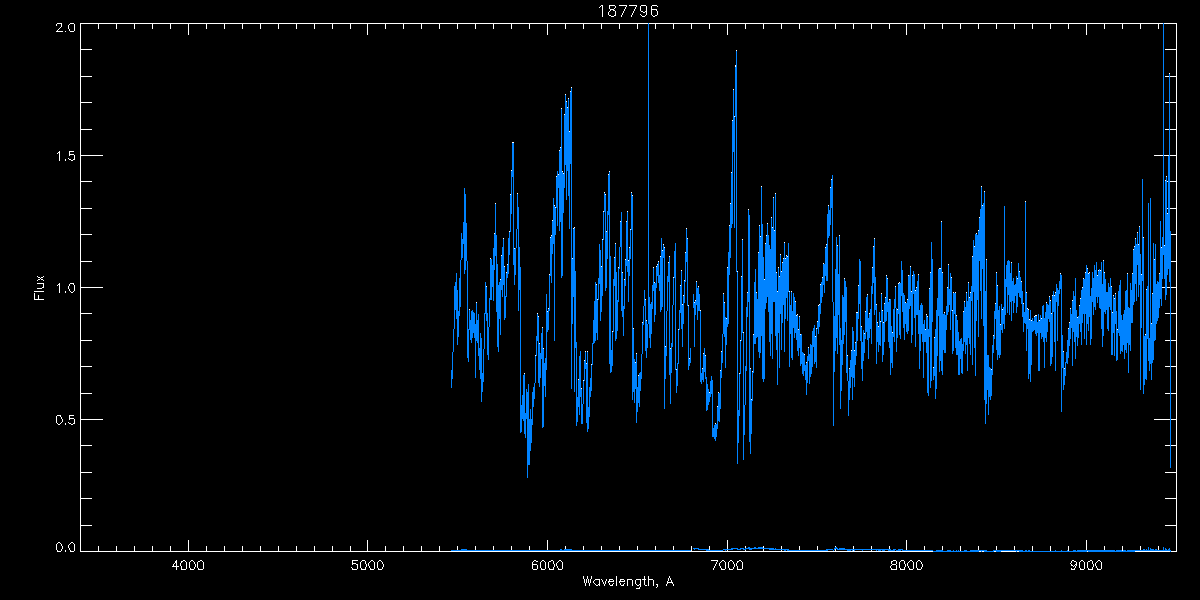Click the y-axis tick label 0.5
This screenshot has width=1200, height=600.
point(66,419)
